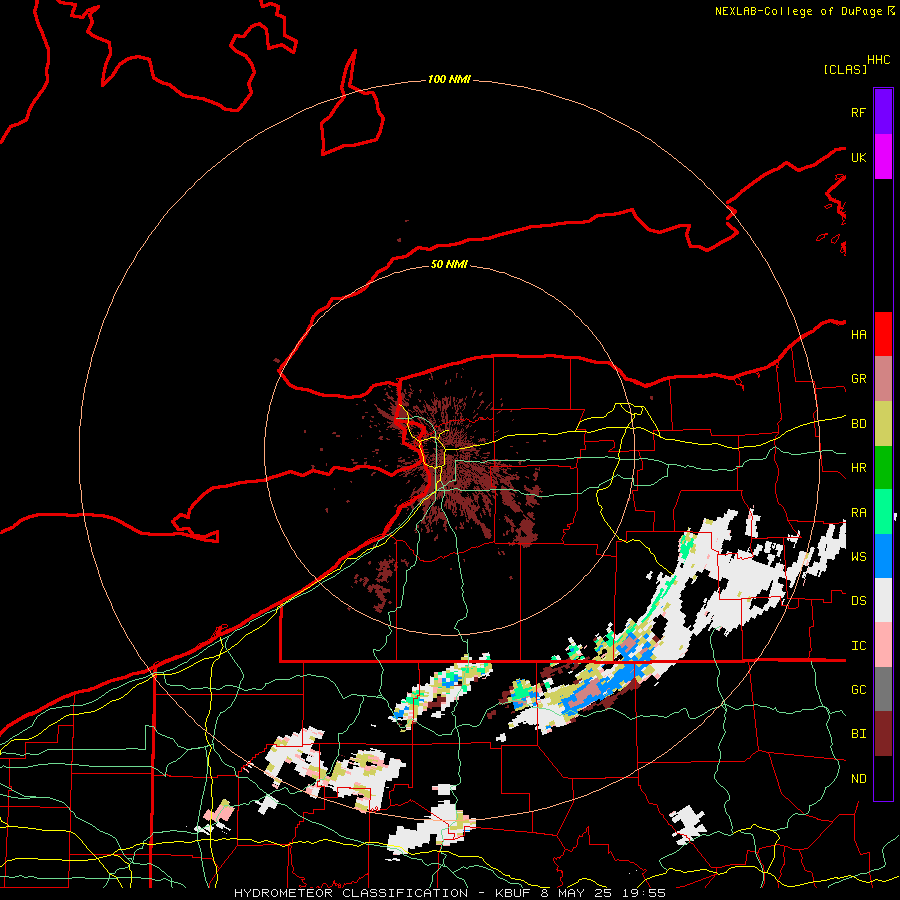Pick the bright green RA legend swatch
This screenshot has height=900, width=900.
click(x=883, y=512)
